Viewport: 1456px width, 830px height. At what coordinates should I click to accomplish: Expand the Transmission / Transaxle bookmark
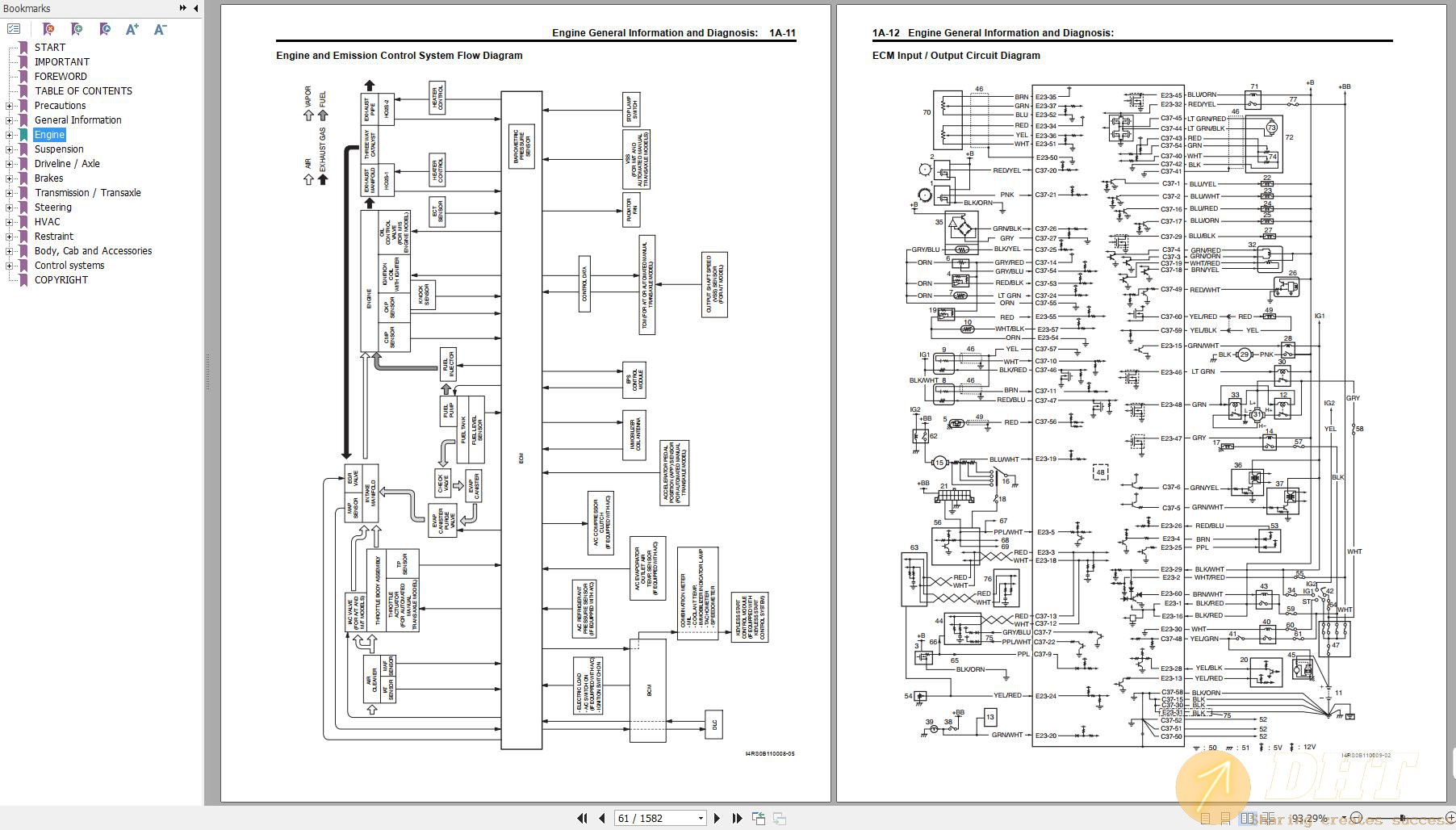[10, 193]
